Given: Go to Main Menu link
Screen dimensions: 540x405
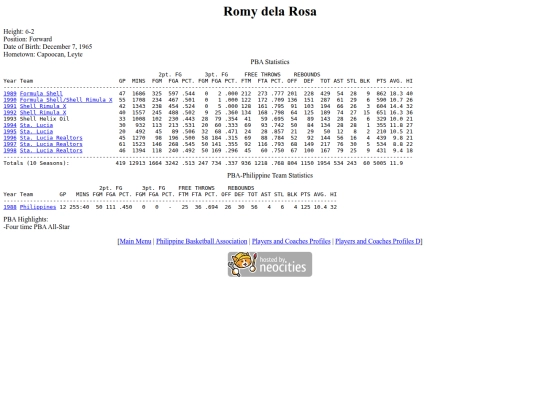Looking at the screenshot, I should 135,241.
